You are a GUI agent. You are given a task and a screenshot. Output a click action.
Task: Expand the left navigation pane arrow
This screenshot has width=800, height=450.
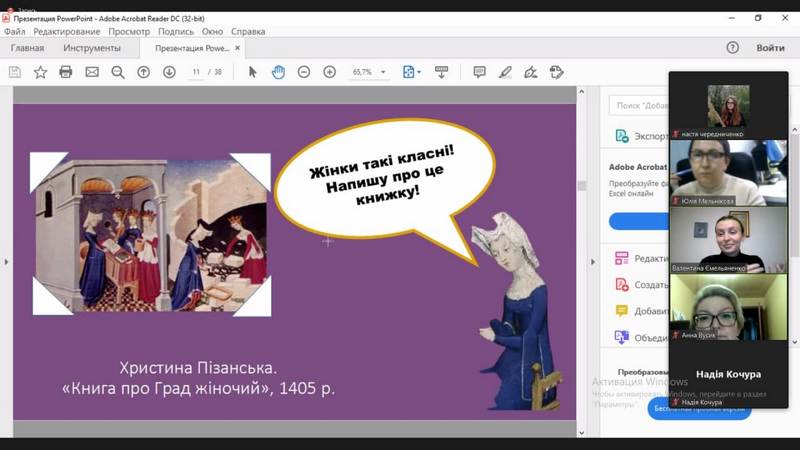[6, 262]
